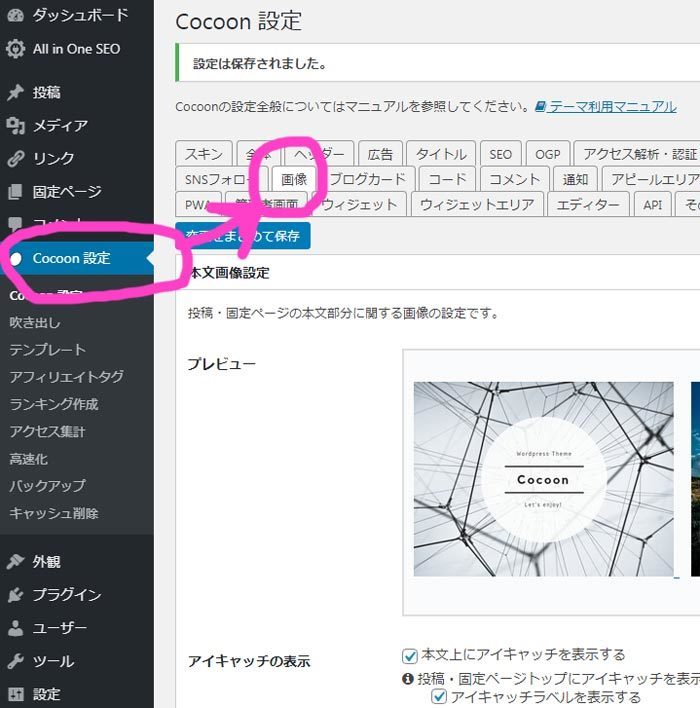Viewport: 700px width, 708px height.
Task: Open the ヘッダー tab
Action: click(x=319, y=154)
